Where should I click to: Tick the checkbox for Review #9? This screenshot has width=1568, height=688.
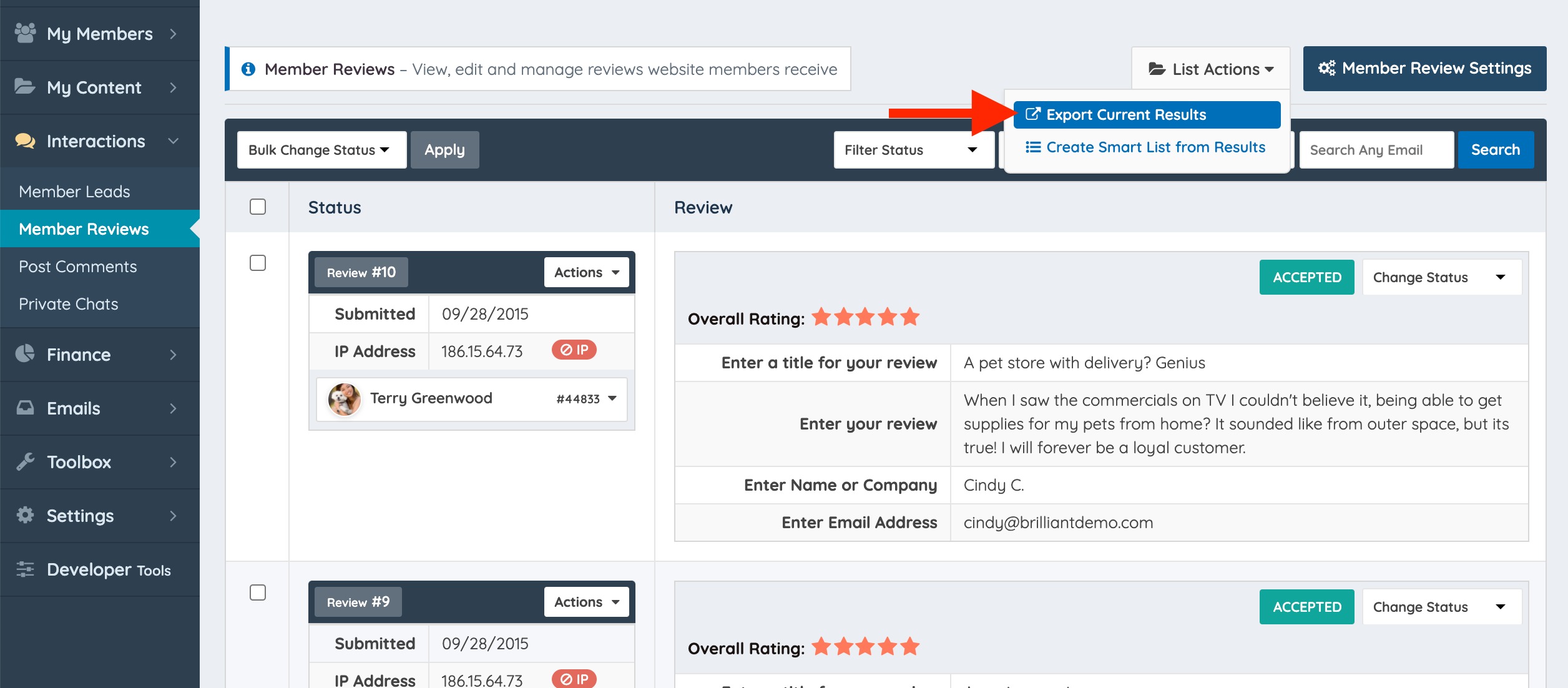coord(258,592)
